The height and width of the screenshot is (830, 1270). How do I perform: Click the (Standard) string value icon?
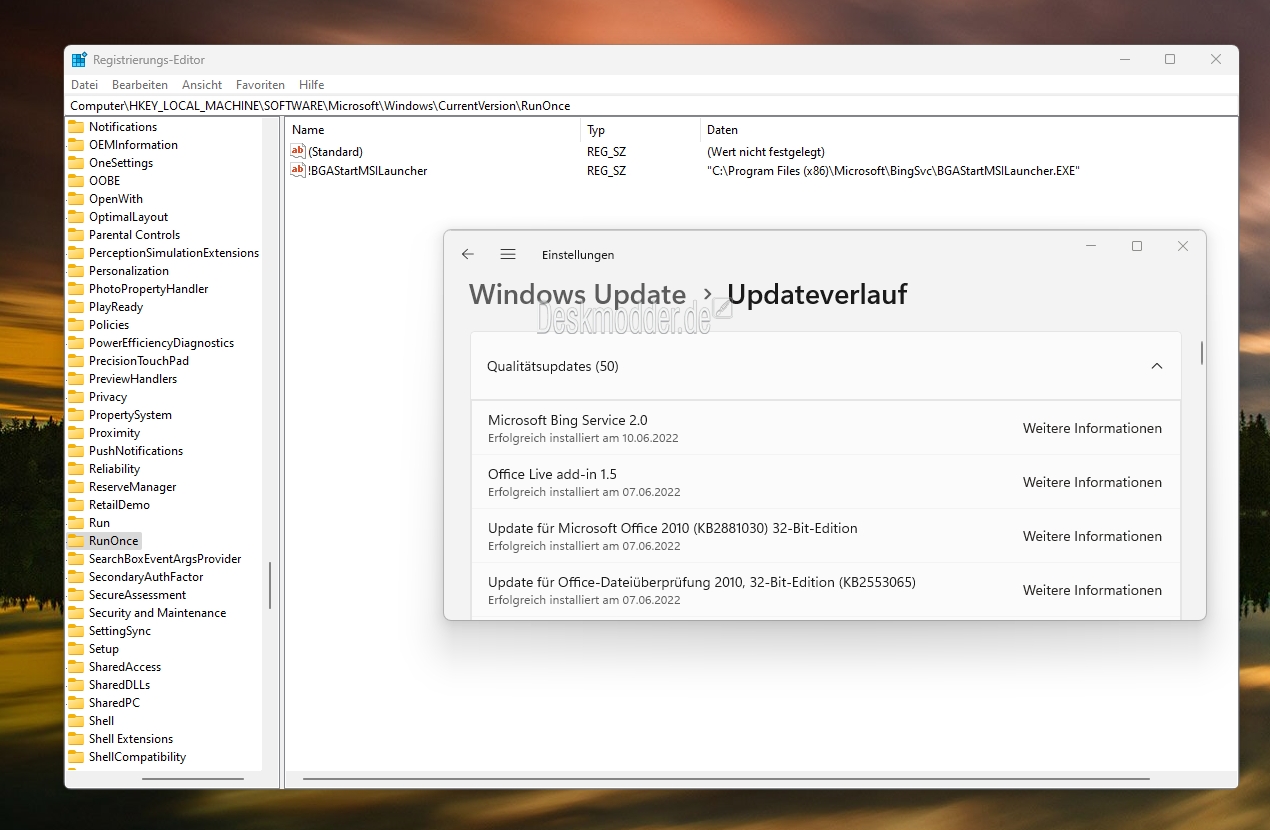point(297,151)
